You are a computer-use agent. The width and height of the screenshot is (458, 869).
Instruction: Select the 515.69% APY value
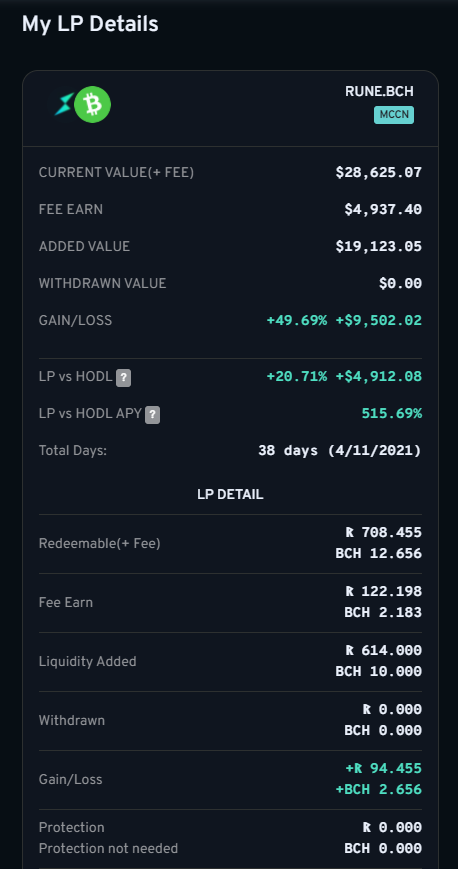tap(391, 413)
